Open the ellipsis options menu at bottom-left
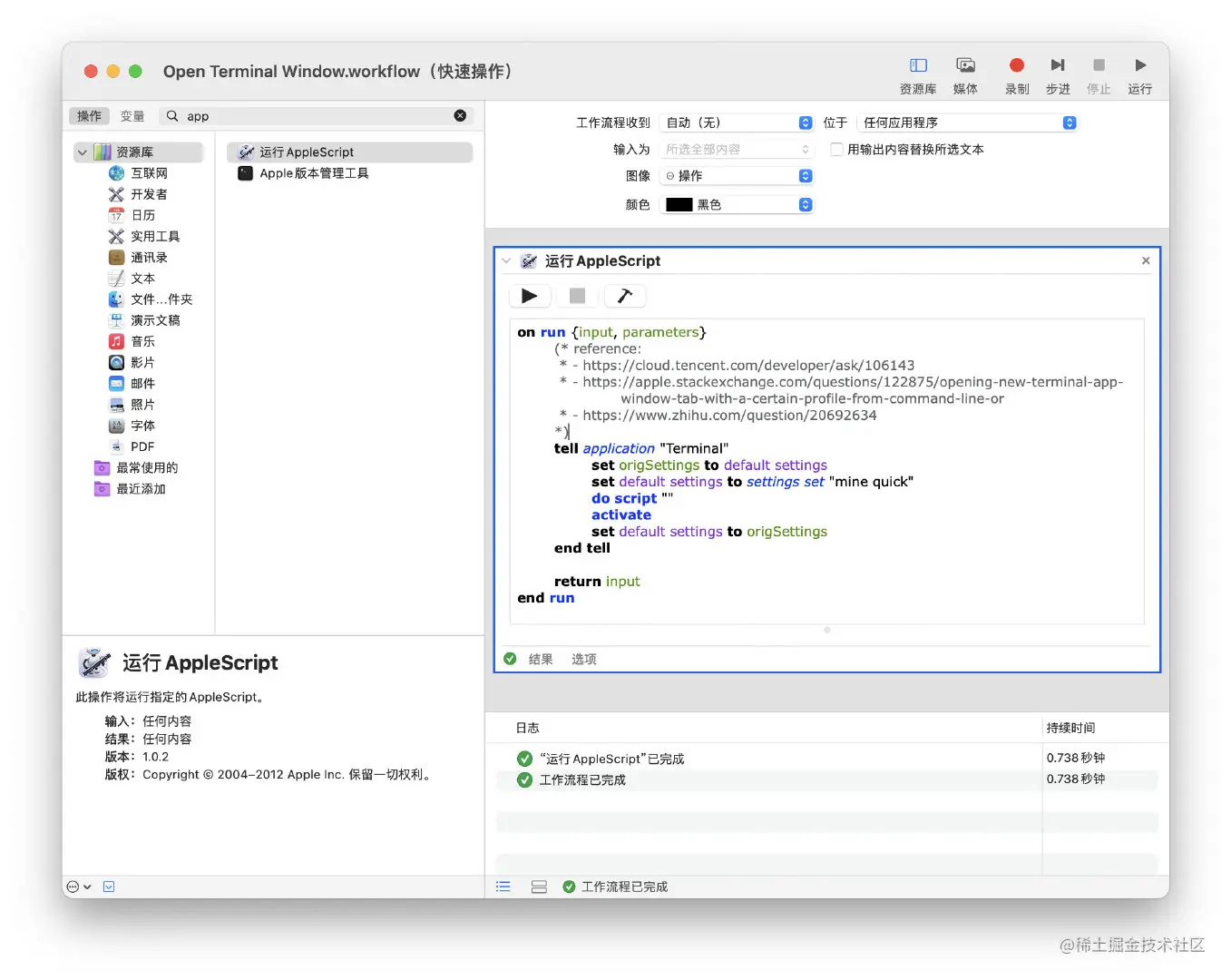 (x=78, y=887)
